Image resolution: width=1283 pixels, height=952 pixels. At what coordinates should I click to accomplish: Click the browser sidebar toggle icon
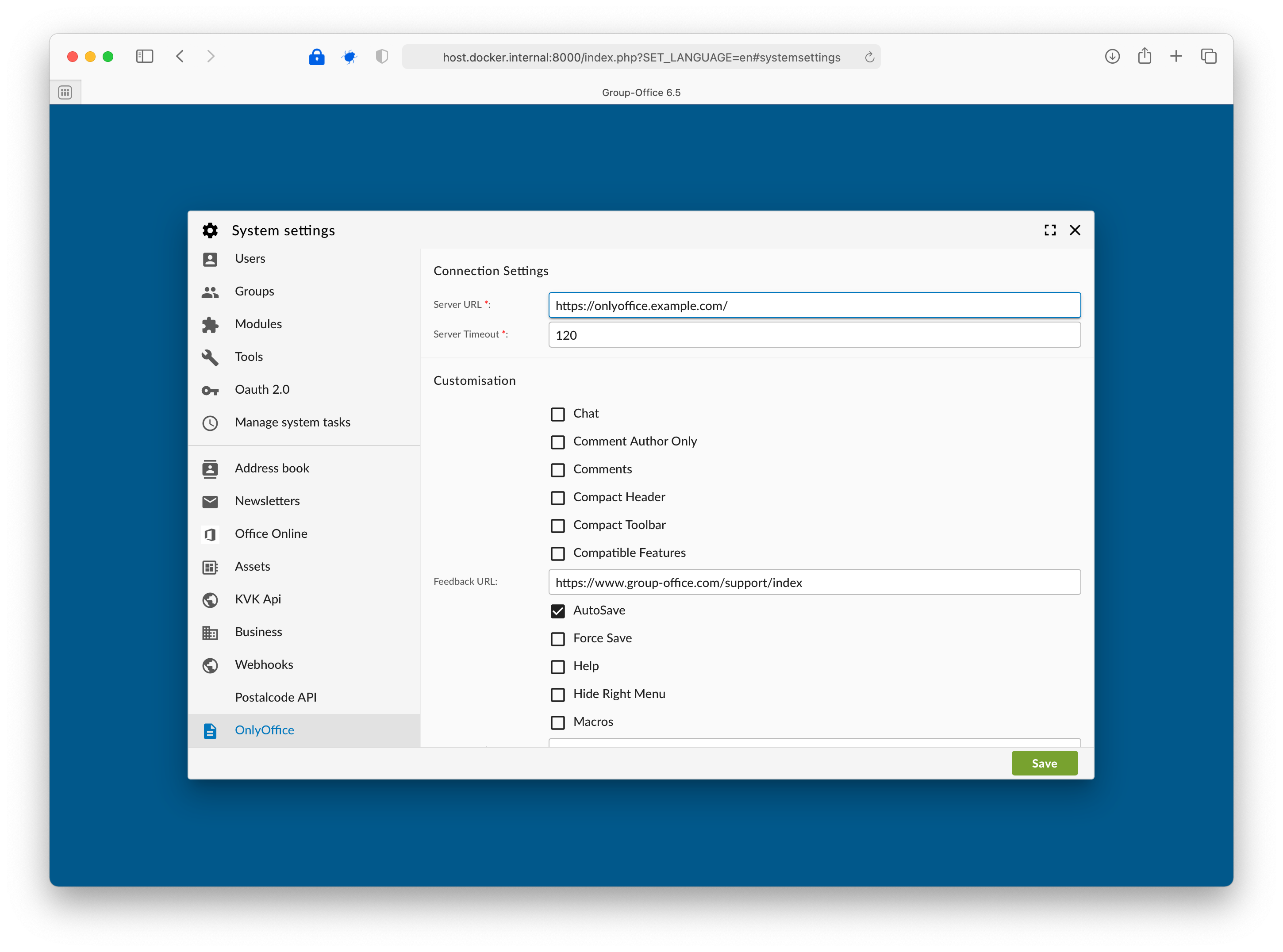click(x=144, y=57)
